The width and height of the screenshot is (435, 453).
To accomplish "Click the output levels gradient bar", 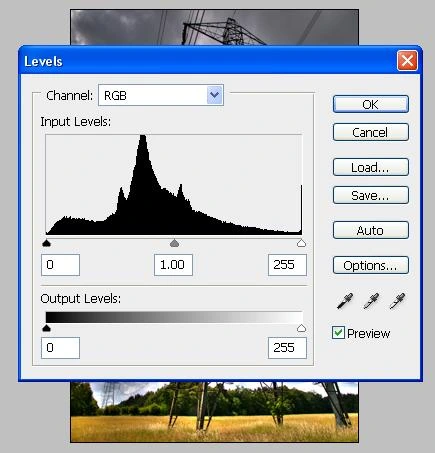I will [x=174, y=317].
